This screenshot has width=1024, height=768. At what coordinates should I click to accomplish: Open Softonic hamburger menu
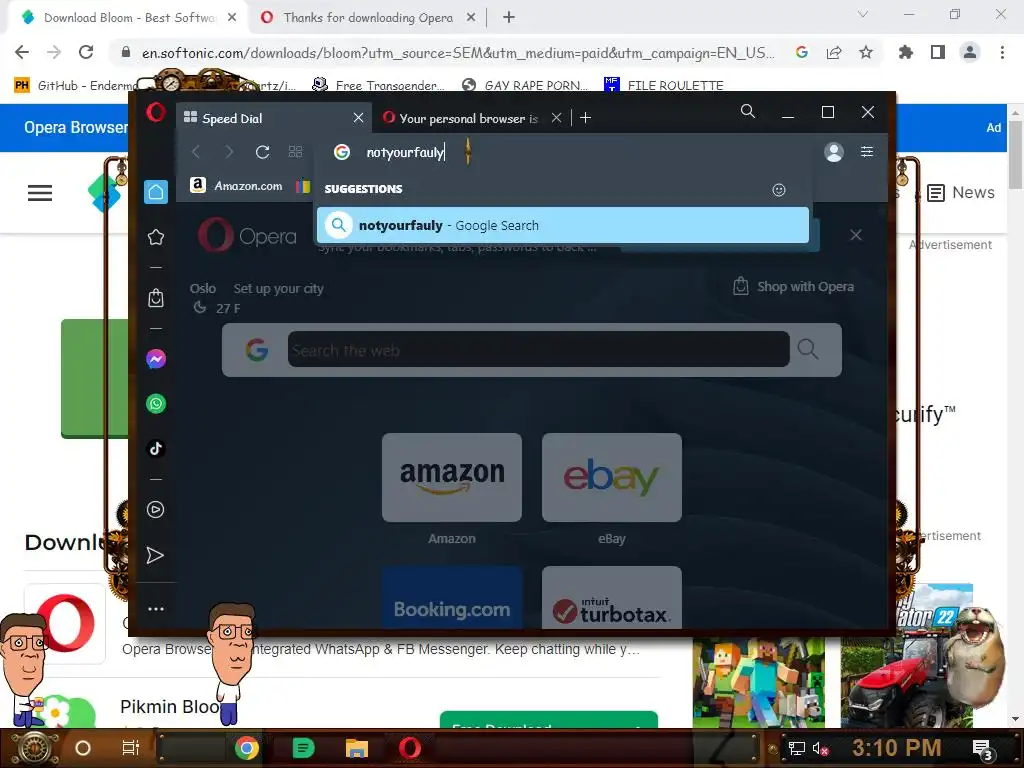[40, 193]
